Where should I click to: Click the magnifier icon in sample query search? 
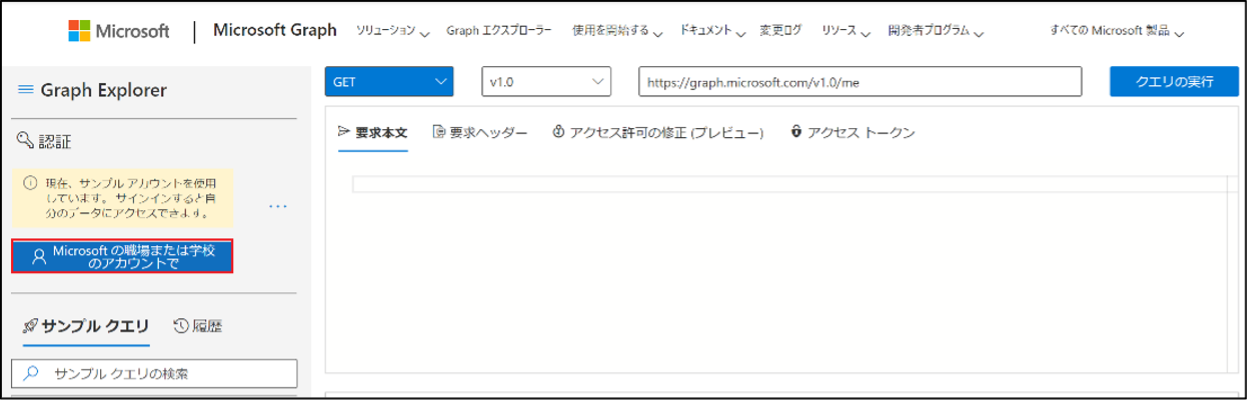31,373
